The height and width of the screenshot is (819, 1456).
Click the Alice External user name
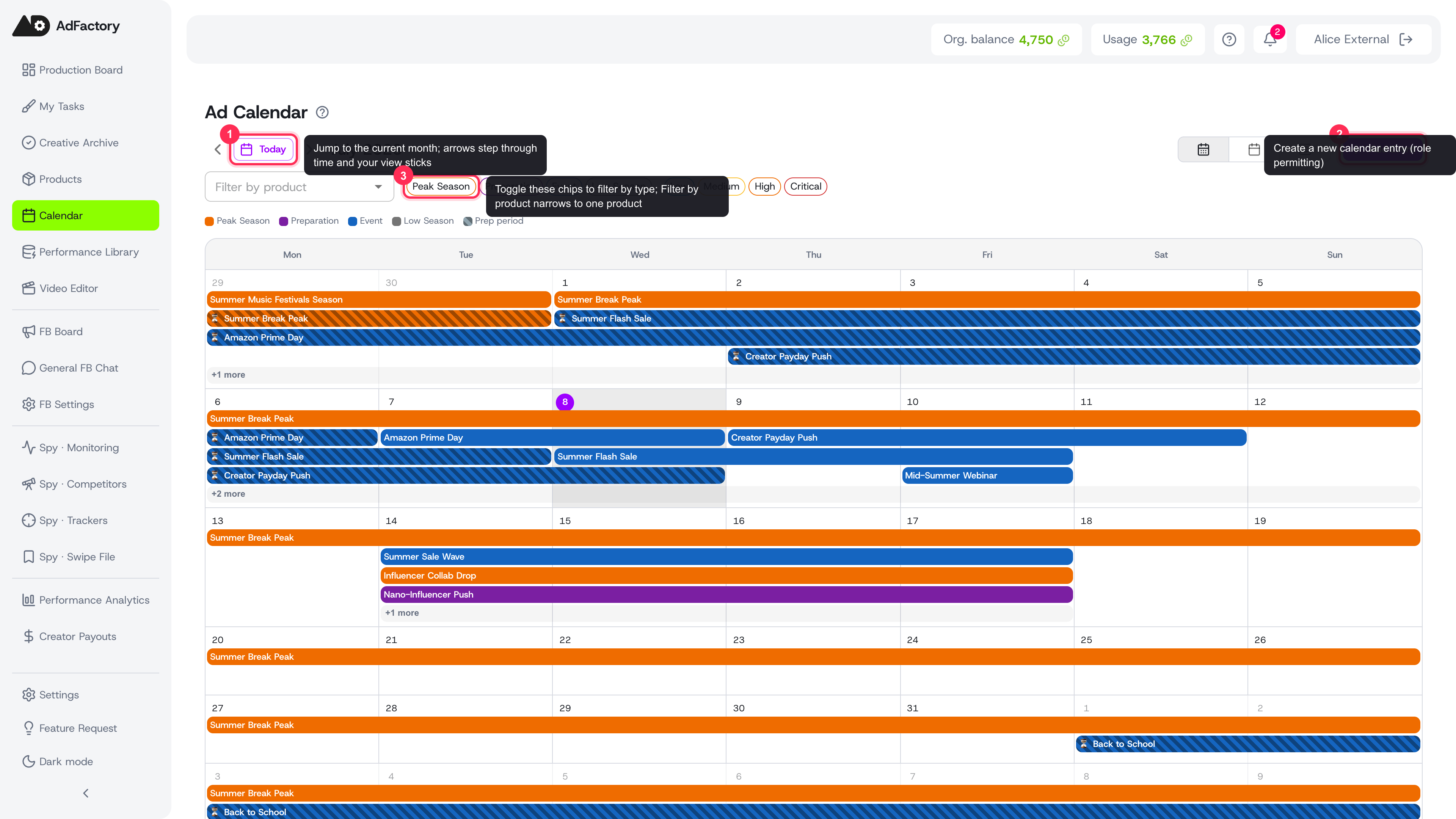(x=1351, y=39)
